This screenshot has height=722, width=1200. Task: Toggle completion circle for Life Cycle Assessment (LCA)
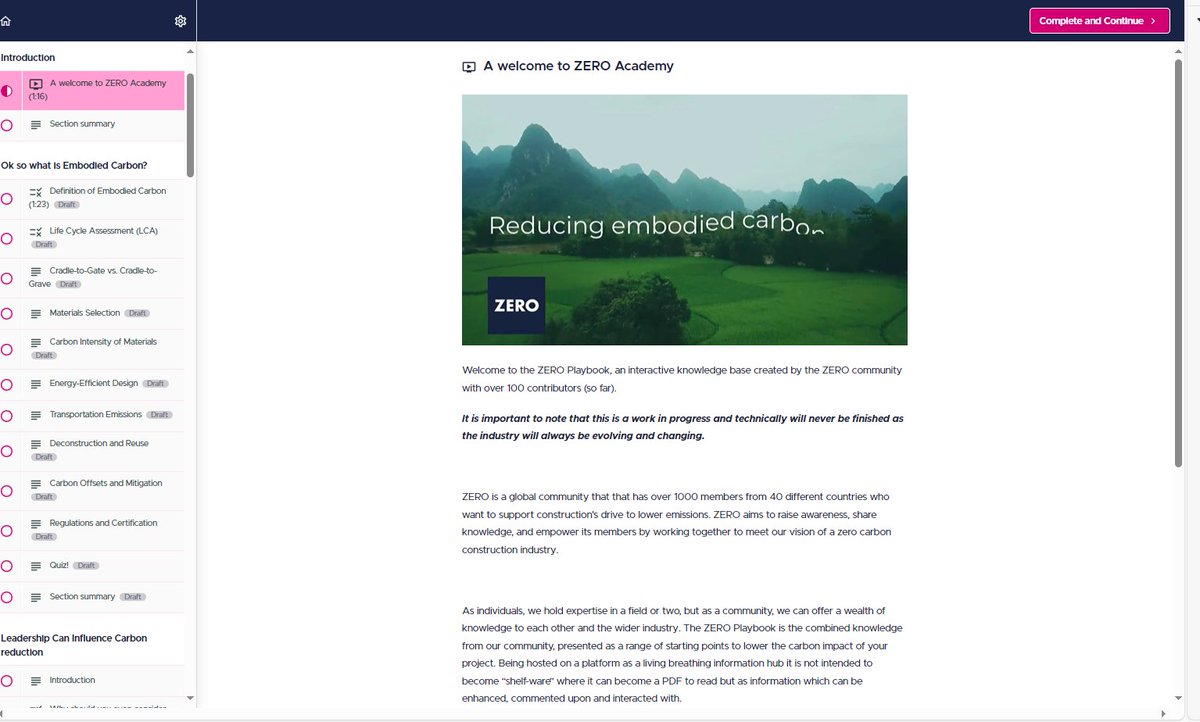[7, 239]
